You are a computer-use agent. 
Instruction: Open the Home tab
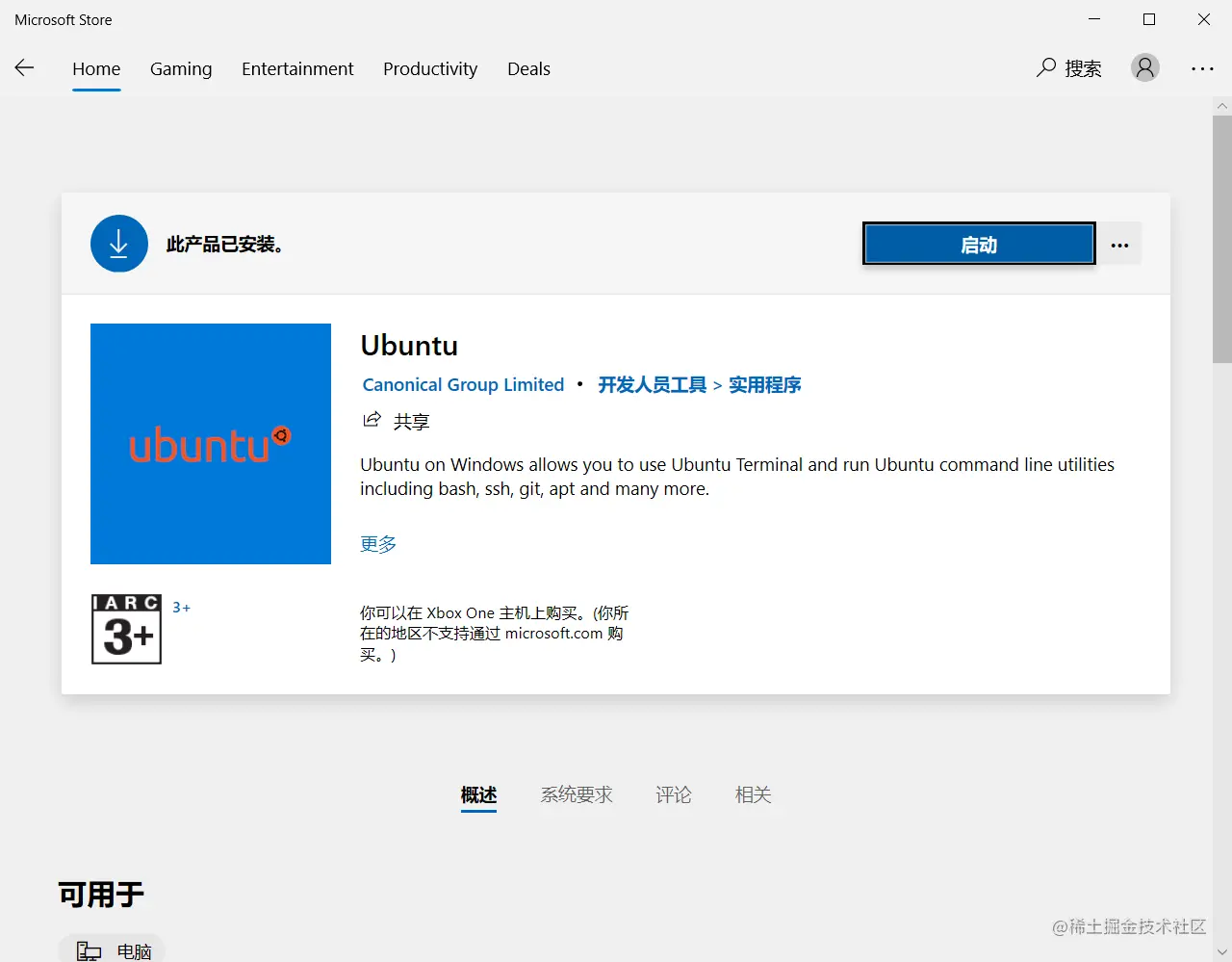(x=96, y=68)
